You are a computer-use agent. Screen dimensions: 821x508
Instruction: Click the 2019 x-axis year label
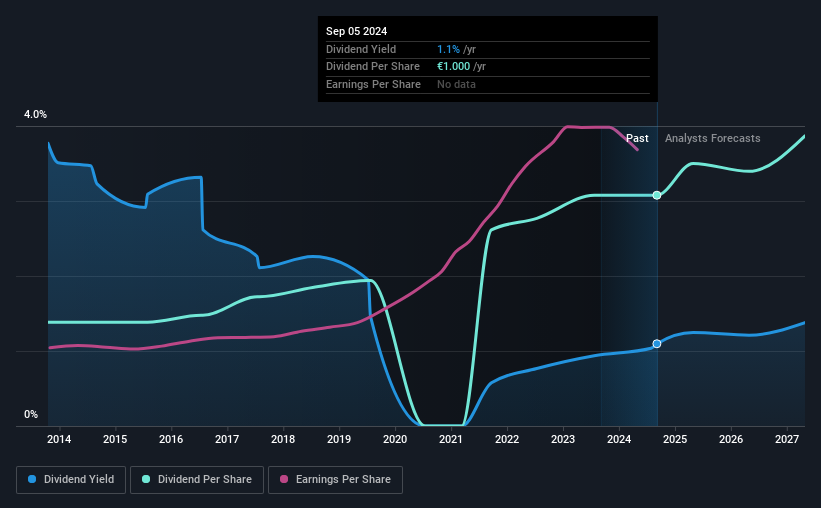pyautogui.click(x=339, y=439)
